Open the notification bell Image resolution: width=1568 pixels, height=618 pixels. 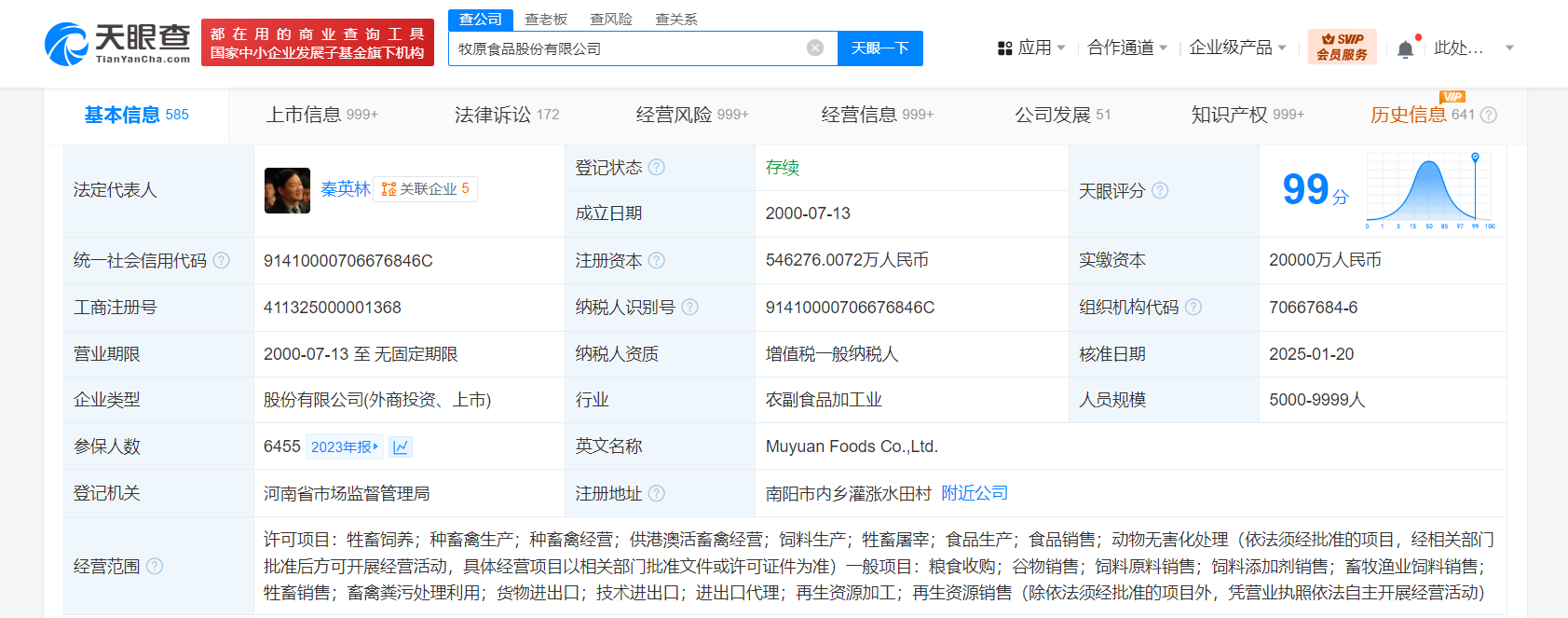[x=1405, y=48]
